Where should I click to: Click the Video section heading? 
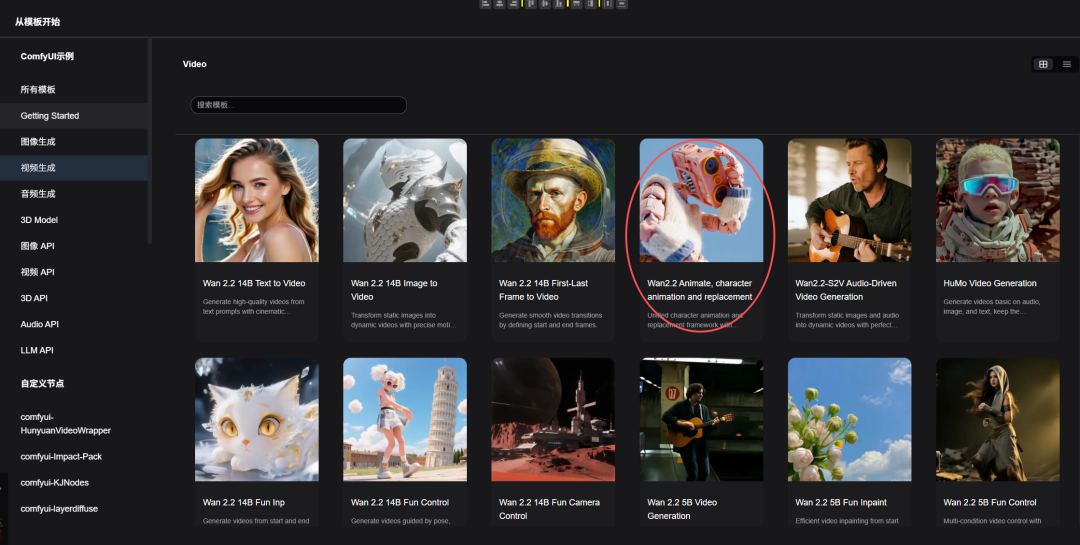(194, 64)
